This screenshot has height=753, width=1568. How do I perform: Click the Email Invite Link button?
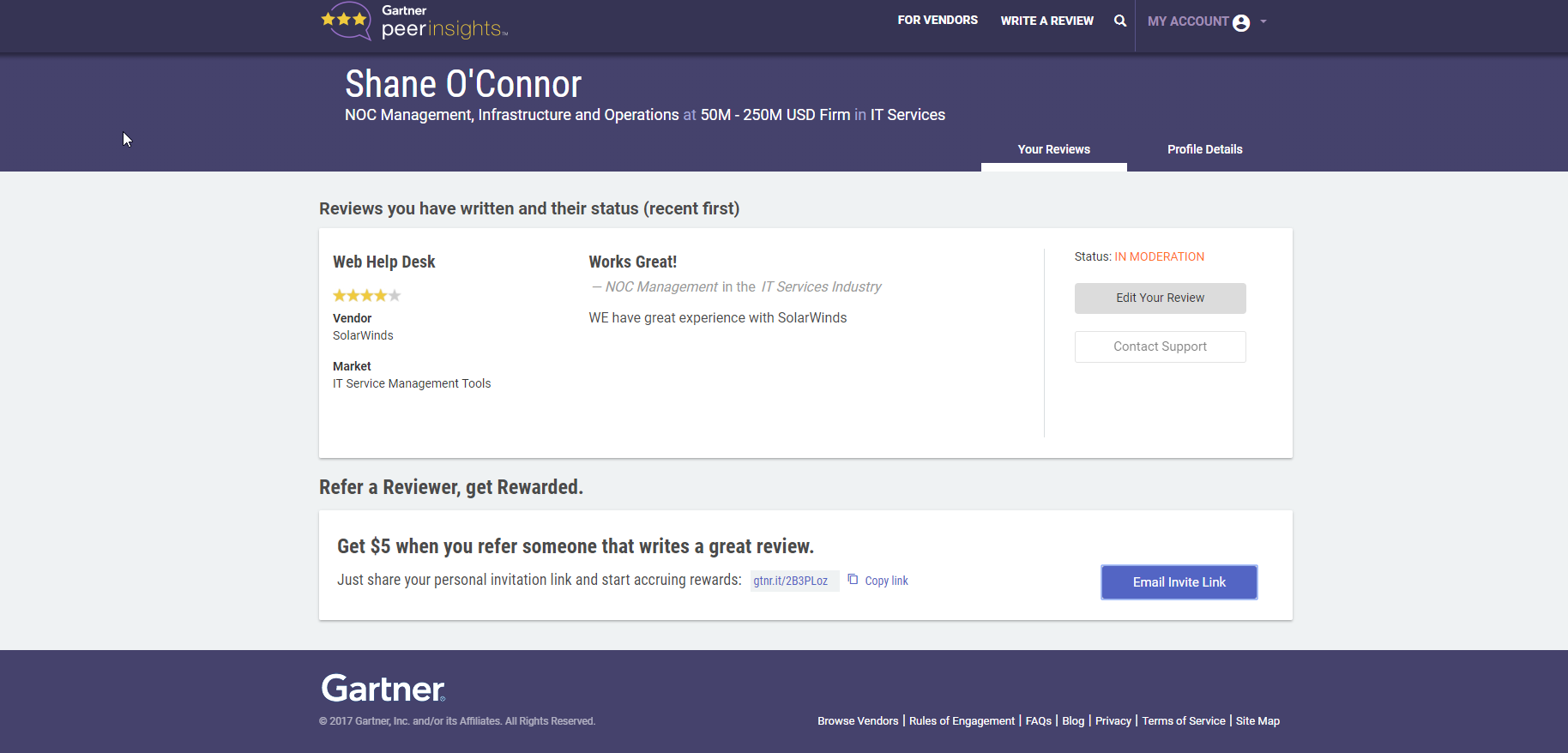pos(1179,582)
